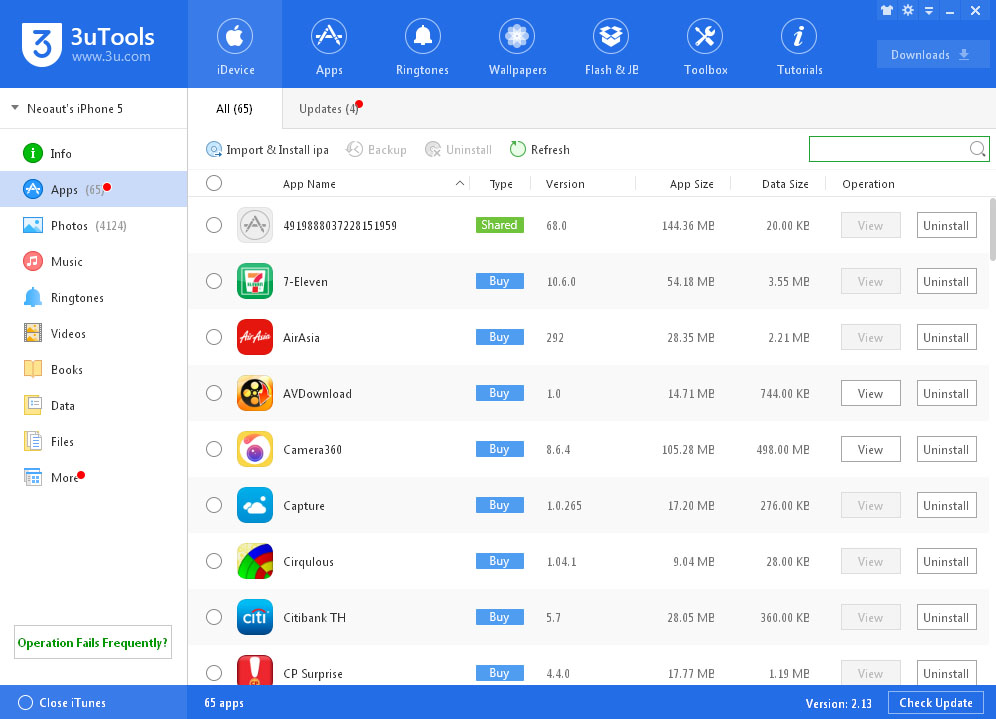This screenshot has width=996, height=719.
Task: Select Photos in the sidebar
Action: (x=94, y=225)
